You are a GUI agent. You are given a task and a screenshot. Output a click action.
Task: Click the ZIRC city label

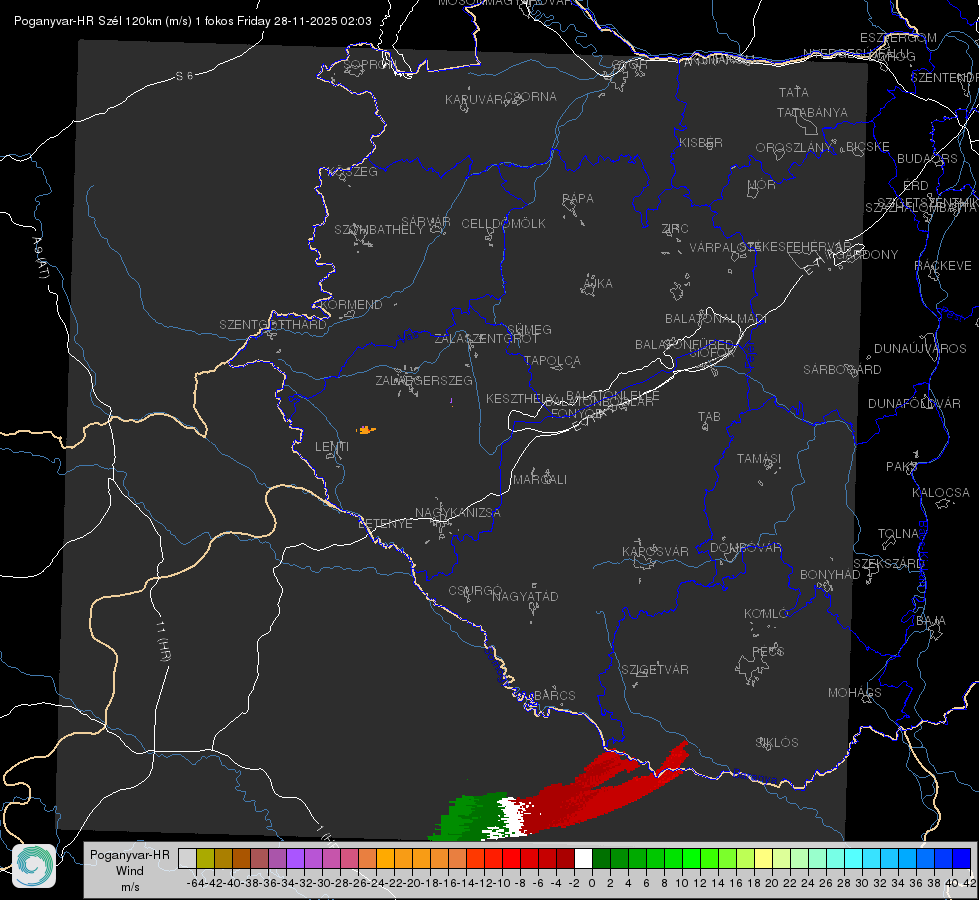(x=675, y=229)
